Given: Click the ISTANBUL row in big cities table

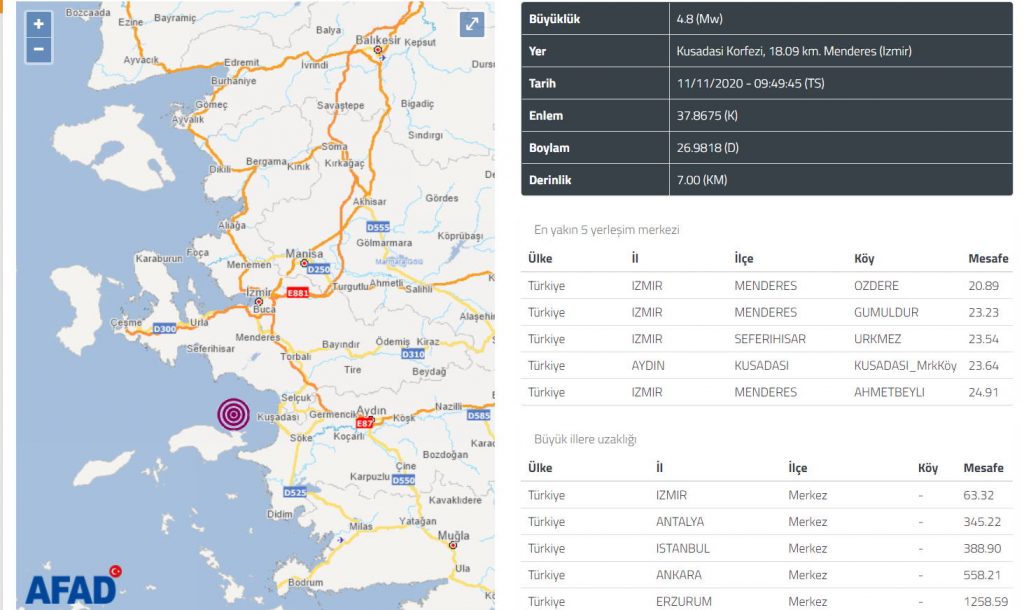Looking at the screenshot, I should pyautogui.click(x=682, y=549).
